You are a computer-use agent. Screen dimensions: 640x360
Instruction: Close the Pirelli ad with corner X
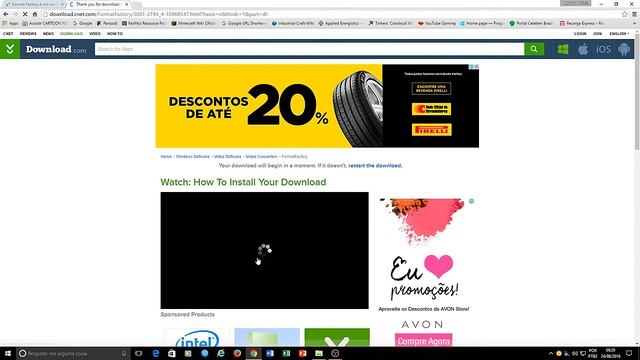click(x=476, y=67)
